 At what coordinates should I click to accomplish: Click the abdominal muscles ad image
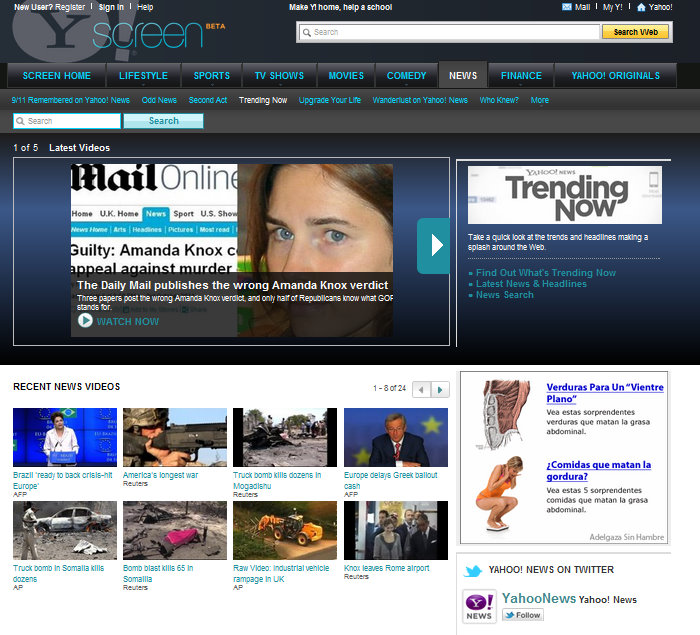(504, 414)
